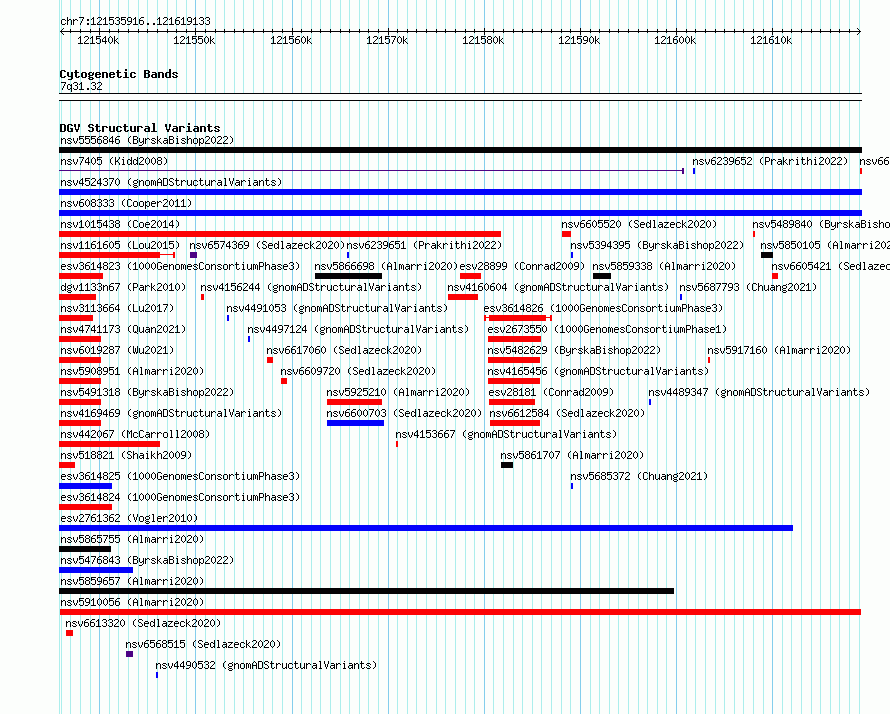
Task: Open nsv5917160 (Almarri2020) label
Action: pyautogui.click(x=779, y=350)
